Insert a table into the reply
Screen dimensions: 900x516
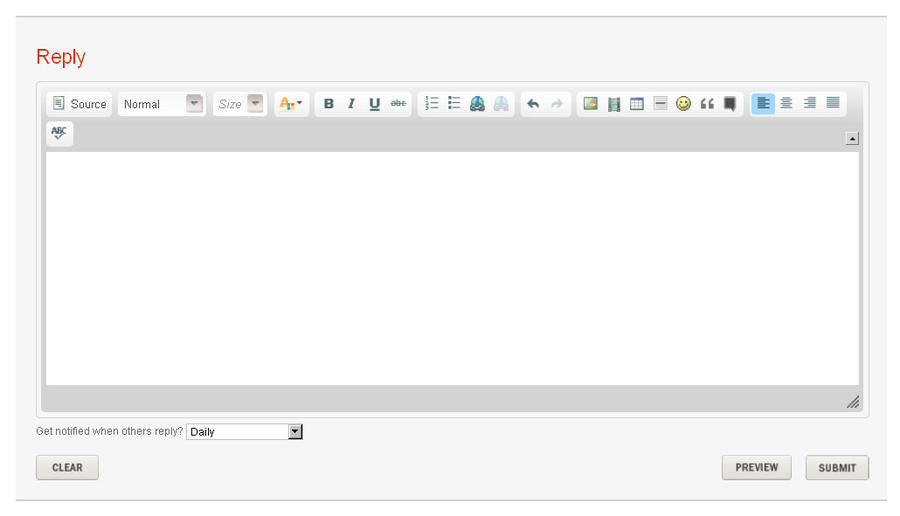pyautogui.click(x=637, y=104)
